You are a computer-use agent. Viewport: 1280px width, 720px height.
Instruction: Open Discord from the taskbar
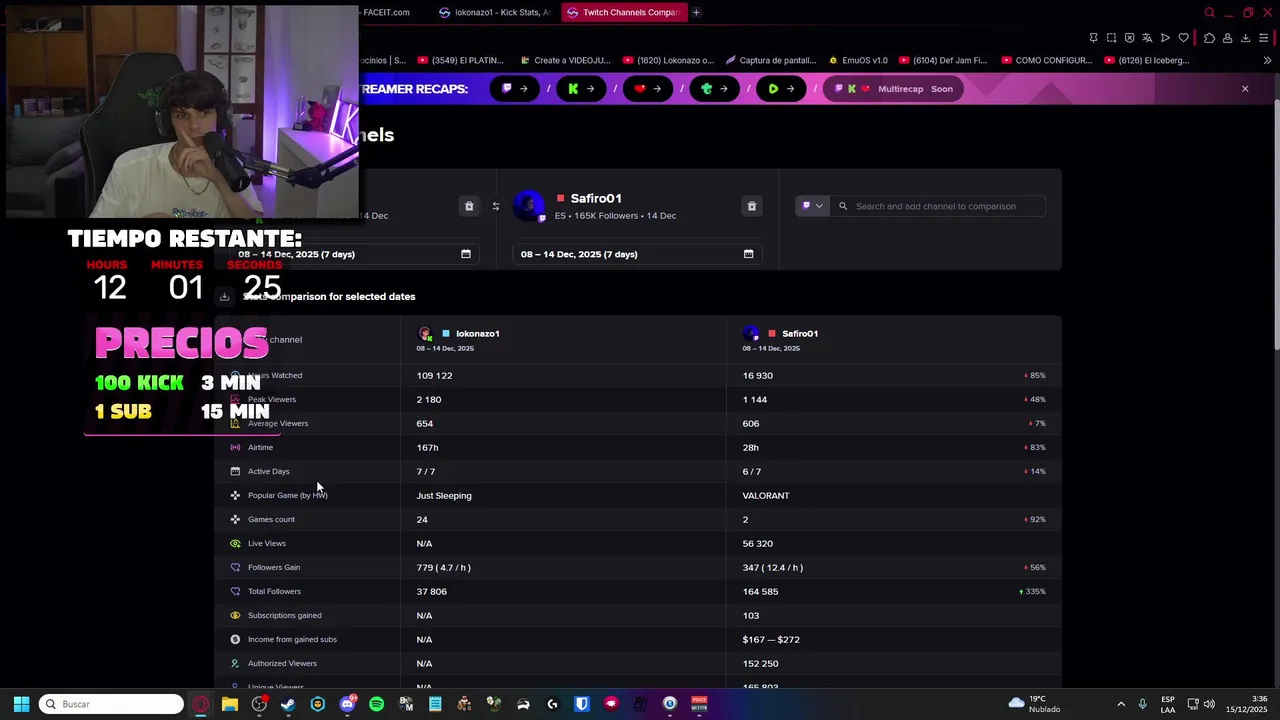point(347,704)
